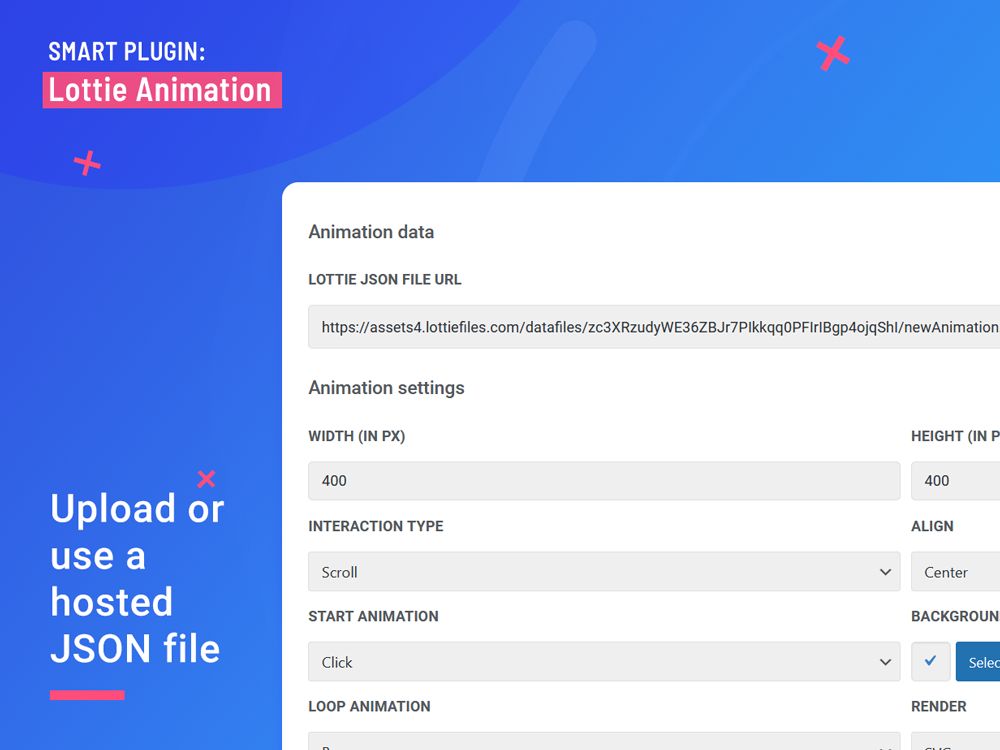Screen dimensions: 1000x750
Task: Click the RENDER label
Action: 939,706
